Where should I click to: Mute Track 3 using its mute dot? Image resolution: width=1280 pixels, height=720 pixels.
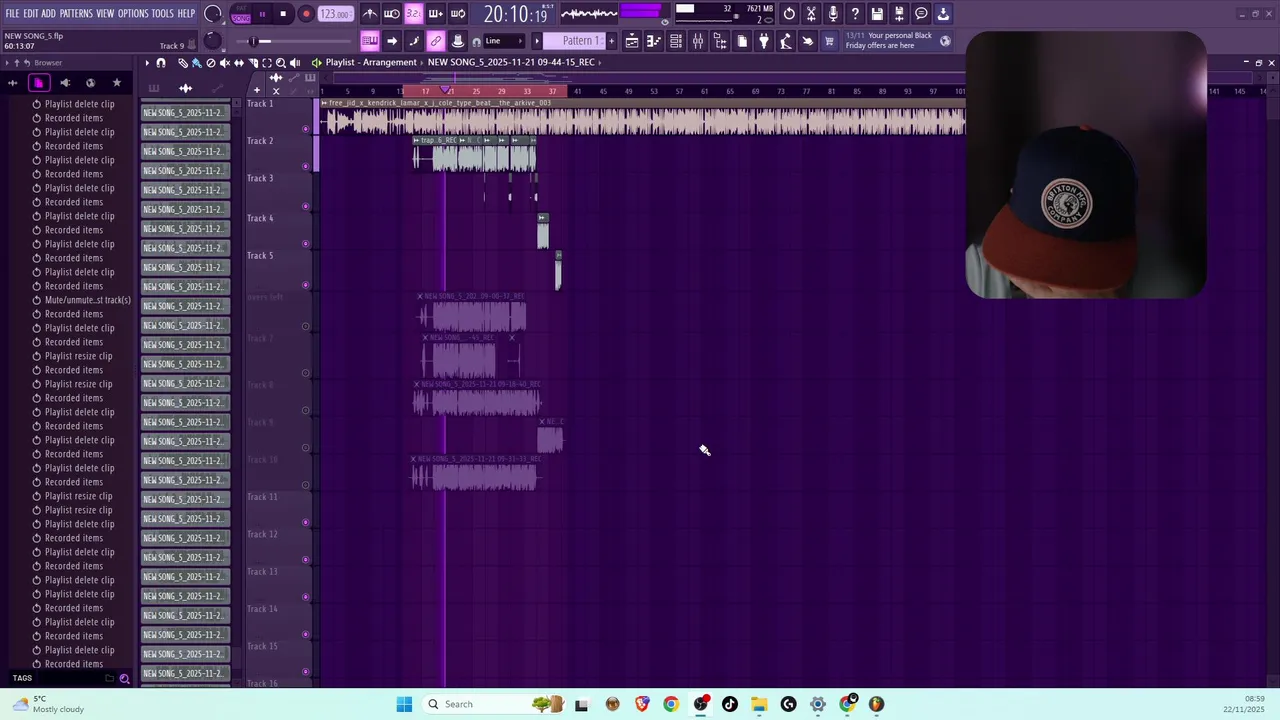306,207
